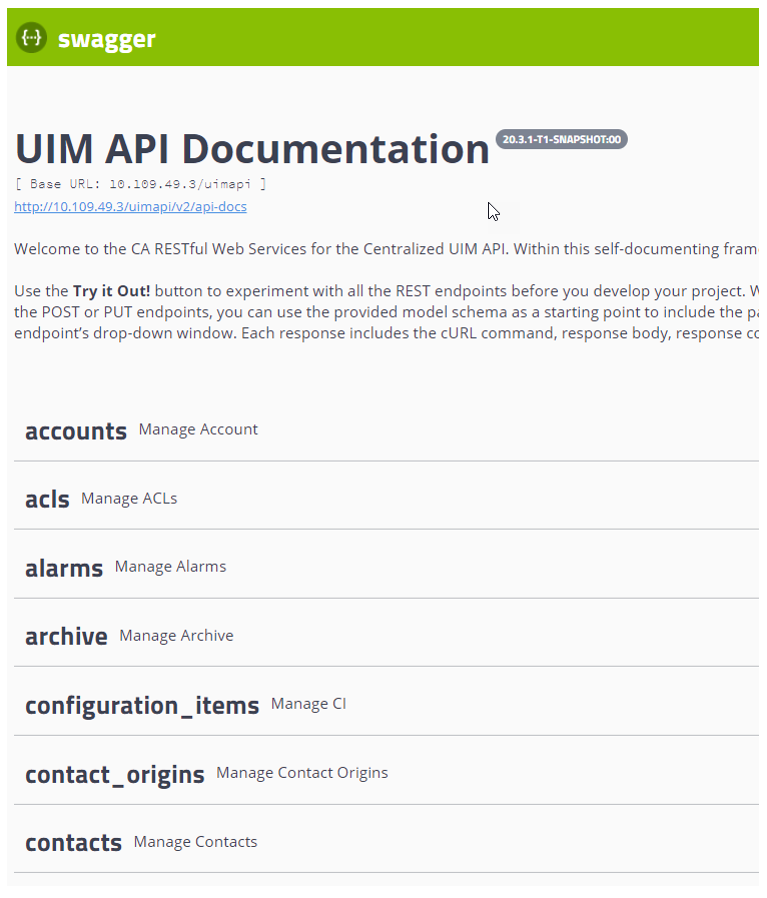This screenshot has height=898, width=767.
Task: Expand the archive endpoint section
Action: [66, 636]
